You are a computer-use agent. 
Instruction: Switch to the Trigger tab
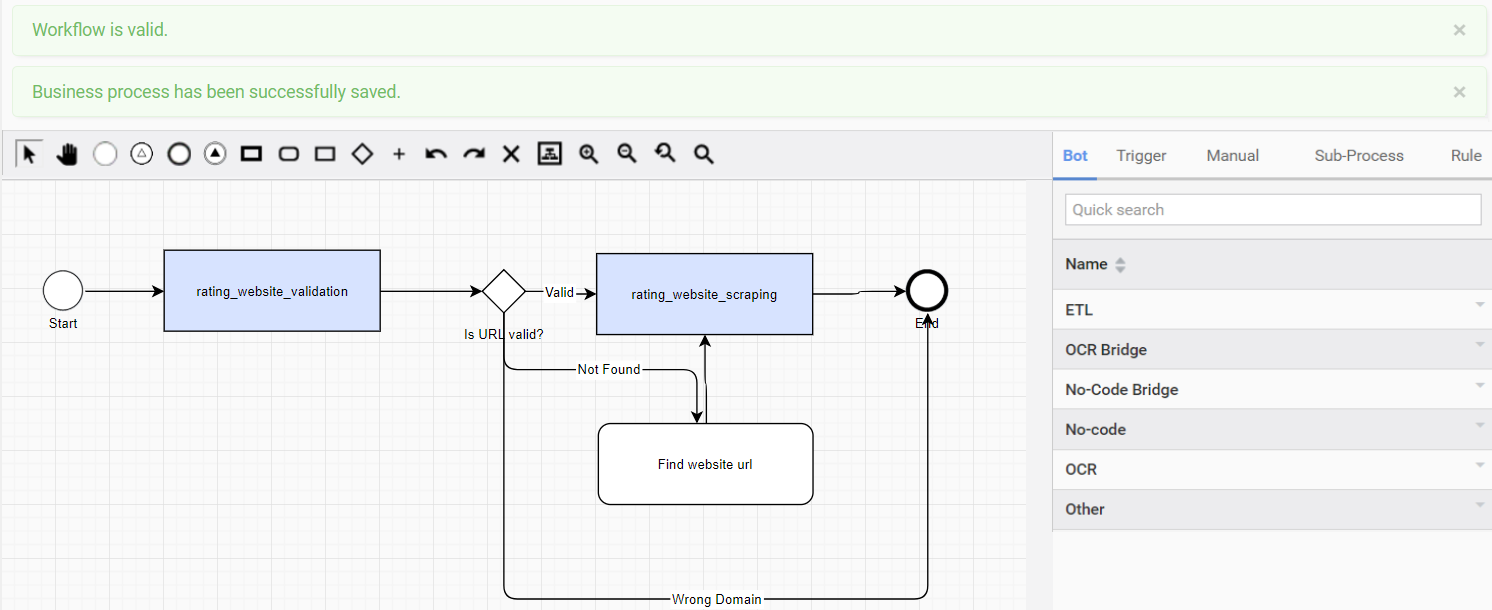tap(1141, 155)
